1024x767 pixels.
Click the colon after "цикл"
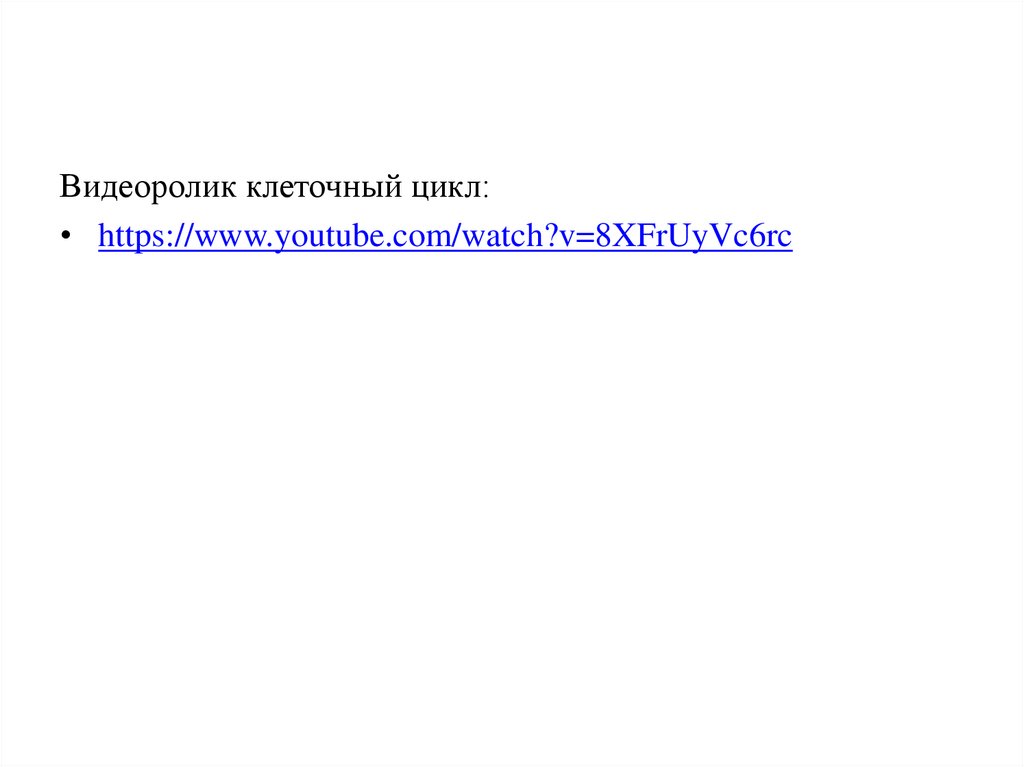(485, 190)
